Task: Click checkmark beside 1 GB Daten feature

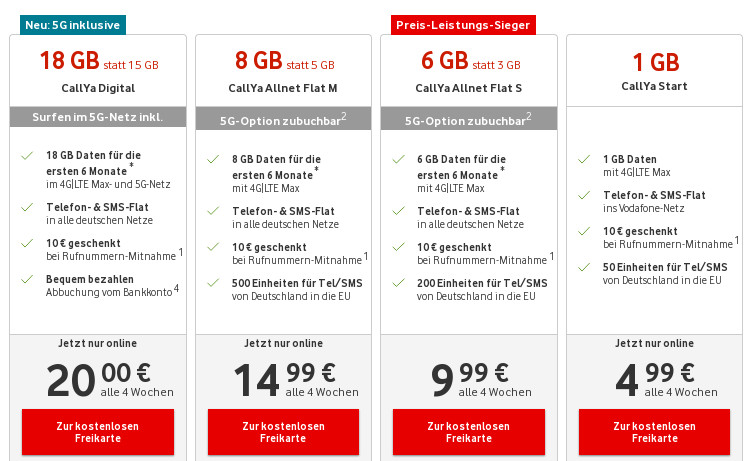Action: (583, 159)
